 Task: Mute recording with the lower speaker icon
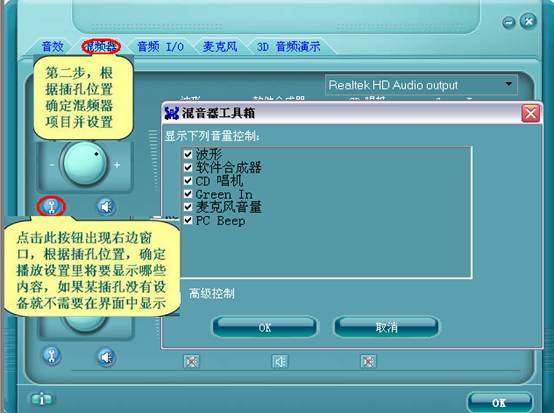coord(106,357)
